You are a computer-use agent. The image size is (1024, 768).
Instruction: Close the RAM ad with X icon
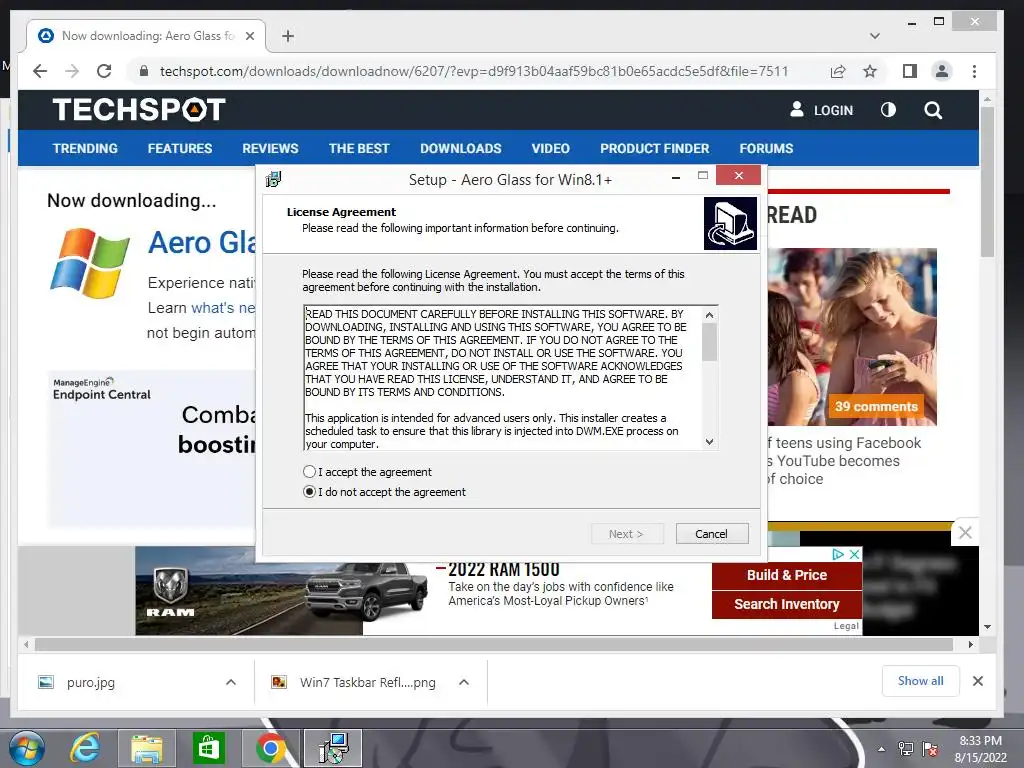tap(854, 554)
